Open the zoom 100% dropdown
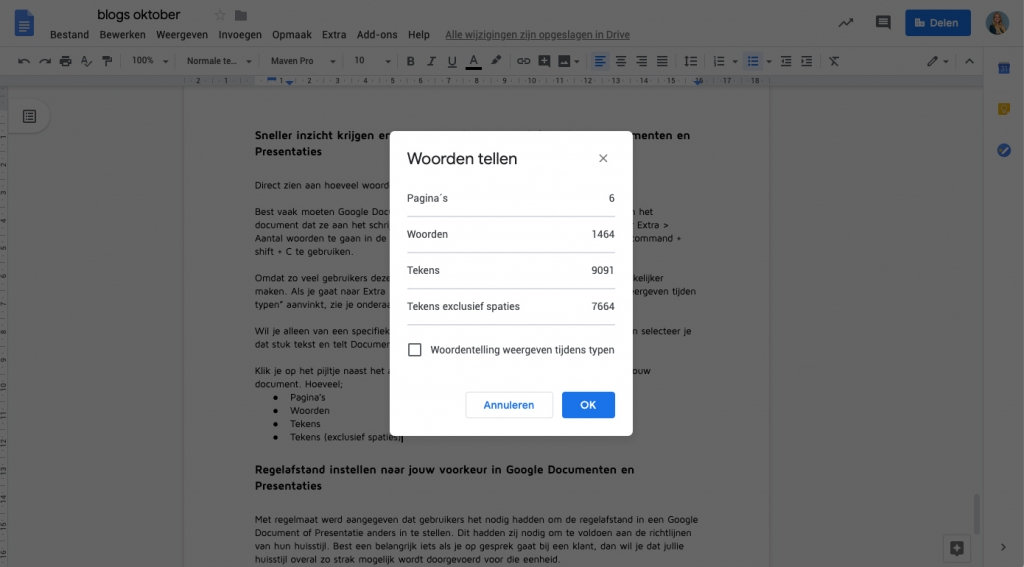Viewport: 1024px width, 567px height. tap(150, 61)
